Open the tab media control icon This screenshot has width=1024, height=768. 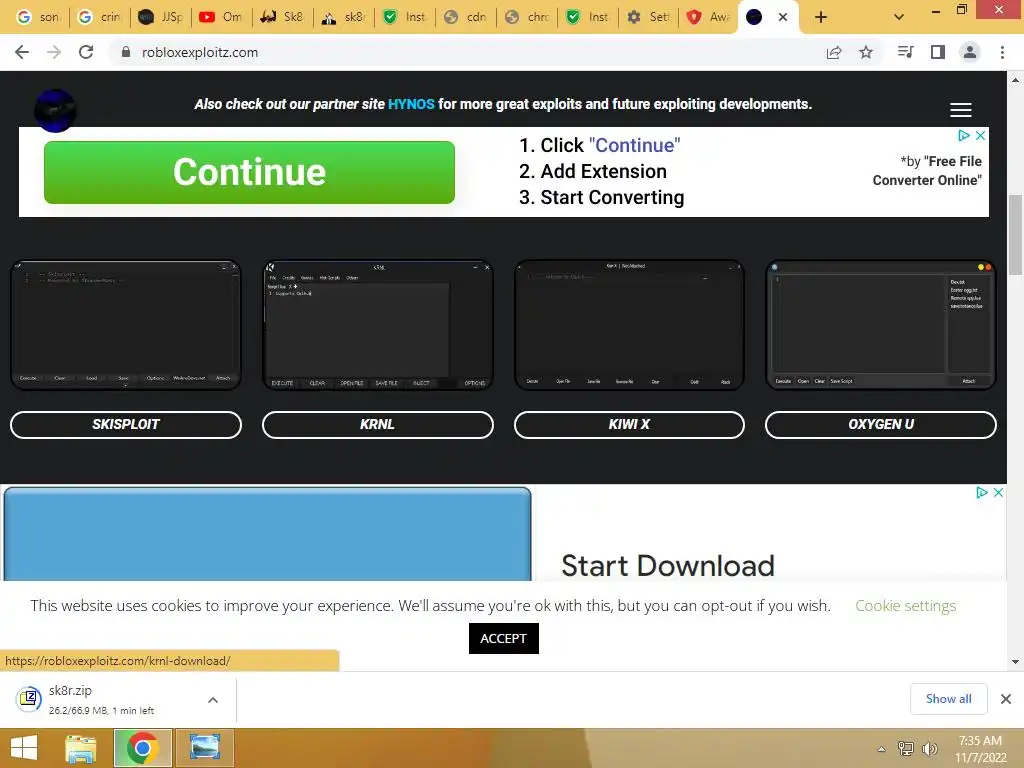[x=905, y=52]
